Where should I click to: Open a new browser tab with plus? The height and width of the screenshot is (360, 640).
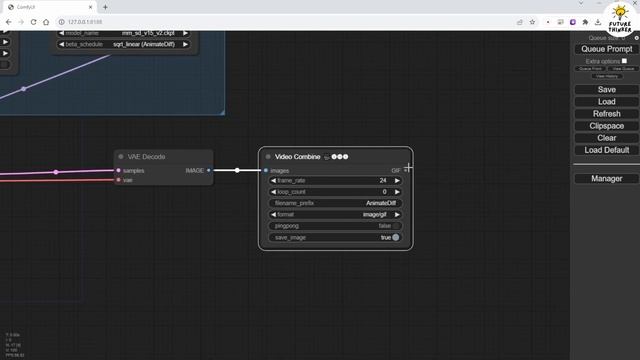pos(105,7)
